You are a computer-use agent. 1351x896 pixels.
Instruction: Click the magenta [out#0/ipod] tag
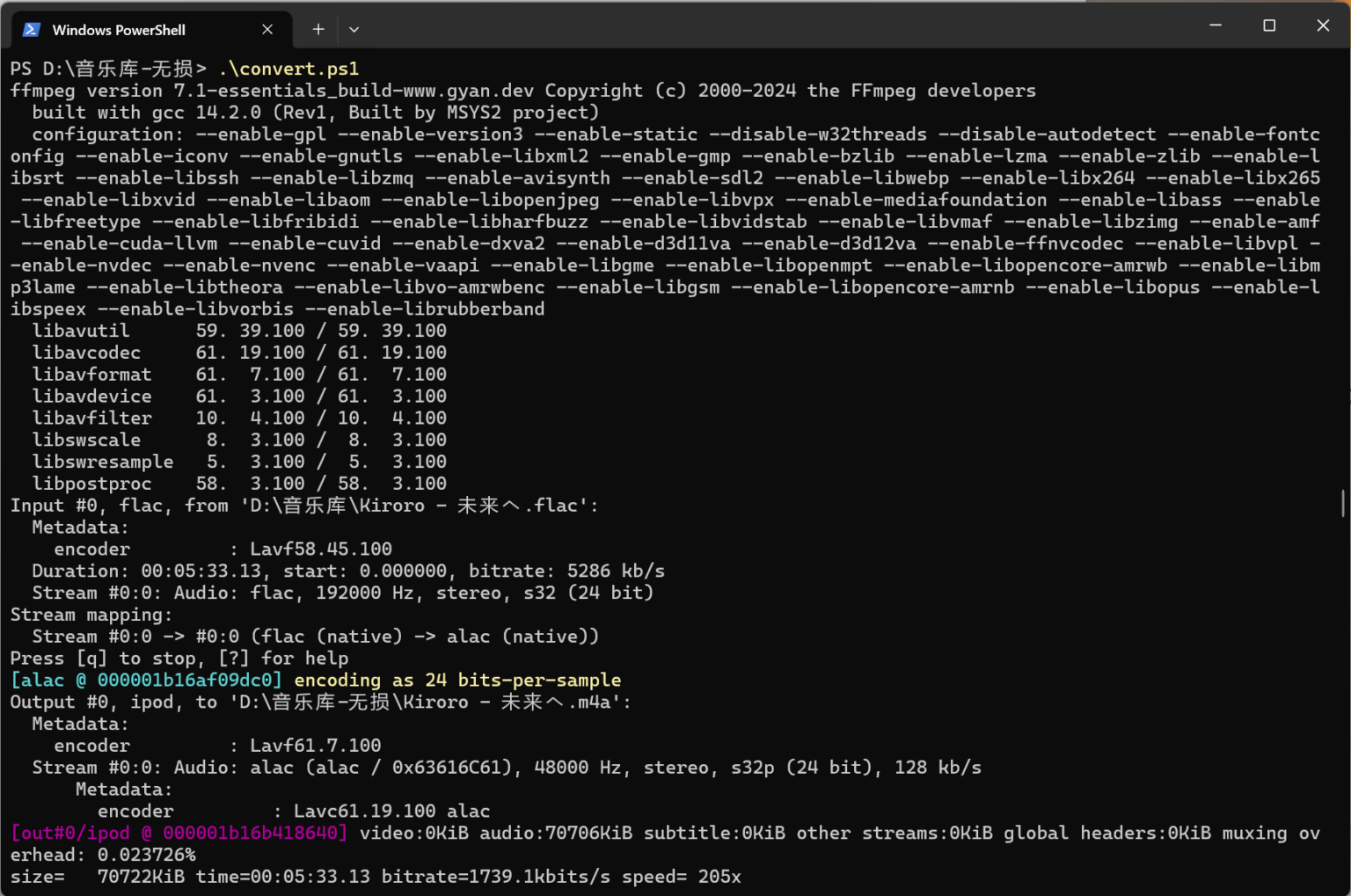pyautogui.click(x=179, y=833)
